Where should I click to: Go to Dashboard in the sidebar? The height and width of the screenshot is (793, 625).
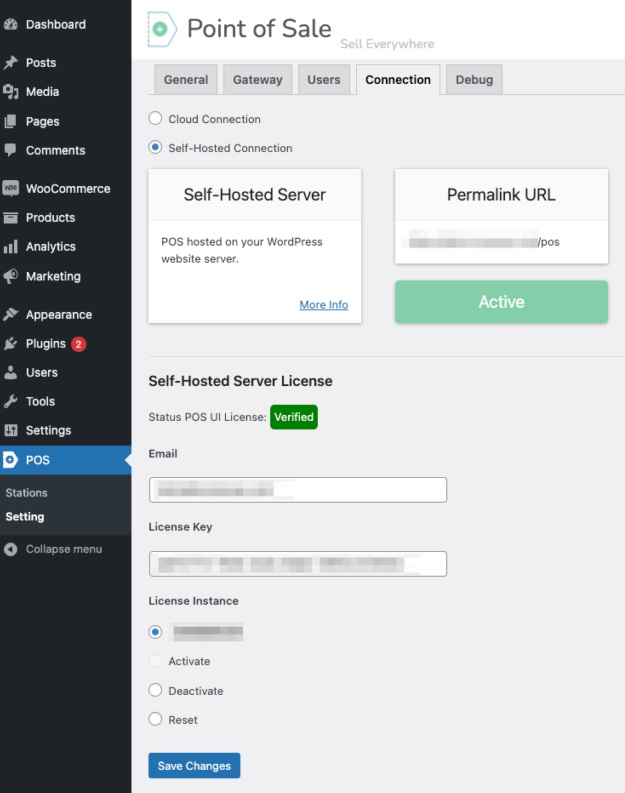pos(56,24)
